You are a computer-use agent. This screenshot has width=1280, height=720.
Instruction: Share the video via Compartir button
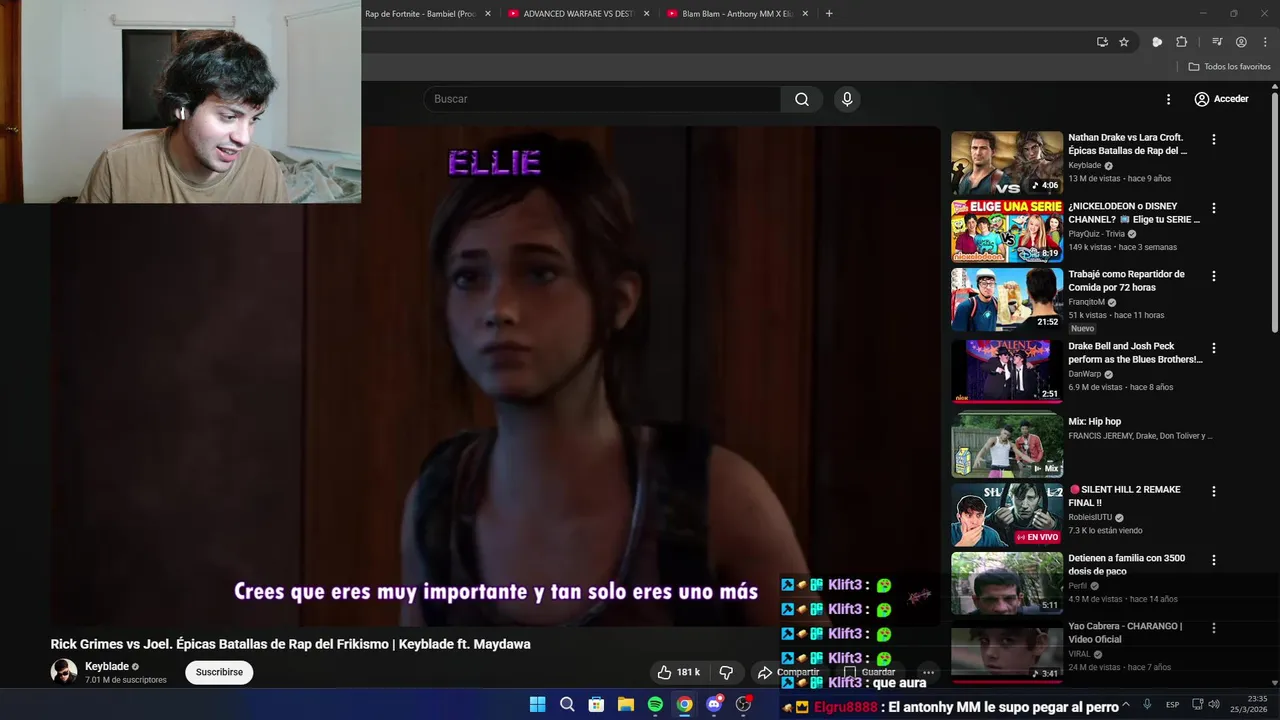788,672
